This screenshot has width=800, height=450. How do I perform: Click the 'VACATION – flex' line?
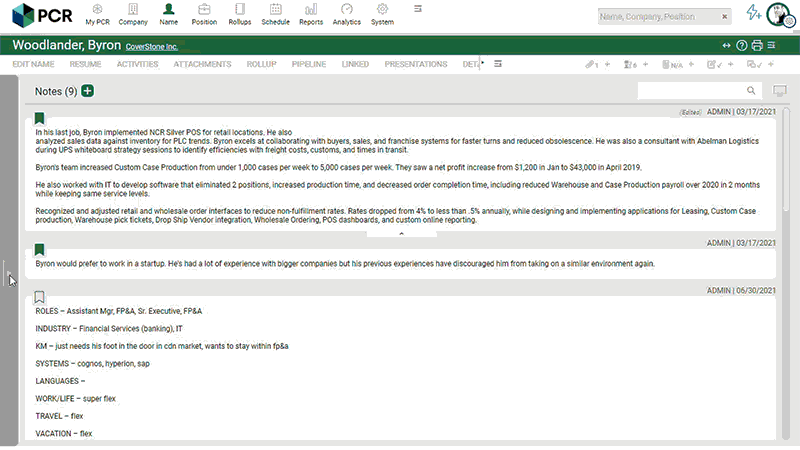point(64,434)
